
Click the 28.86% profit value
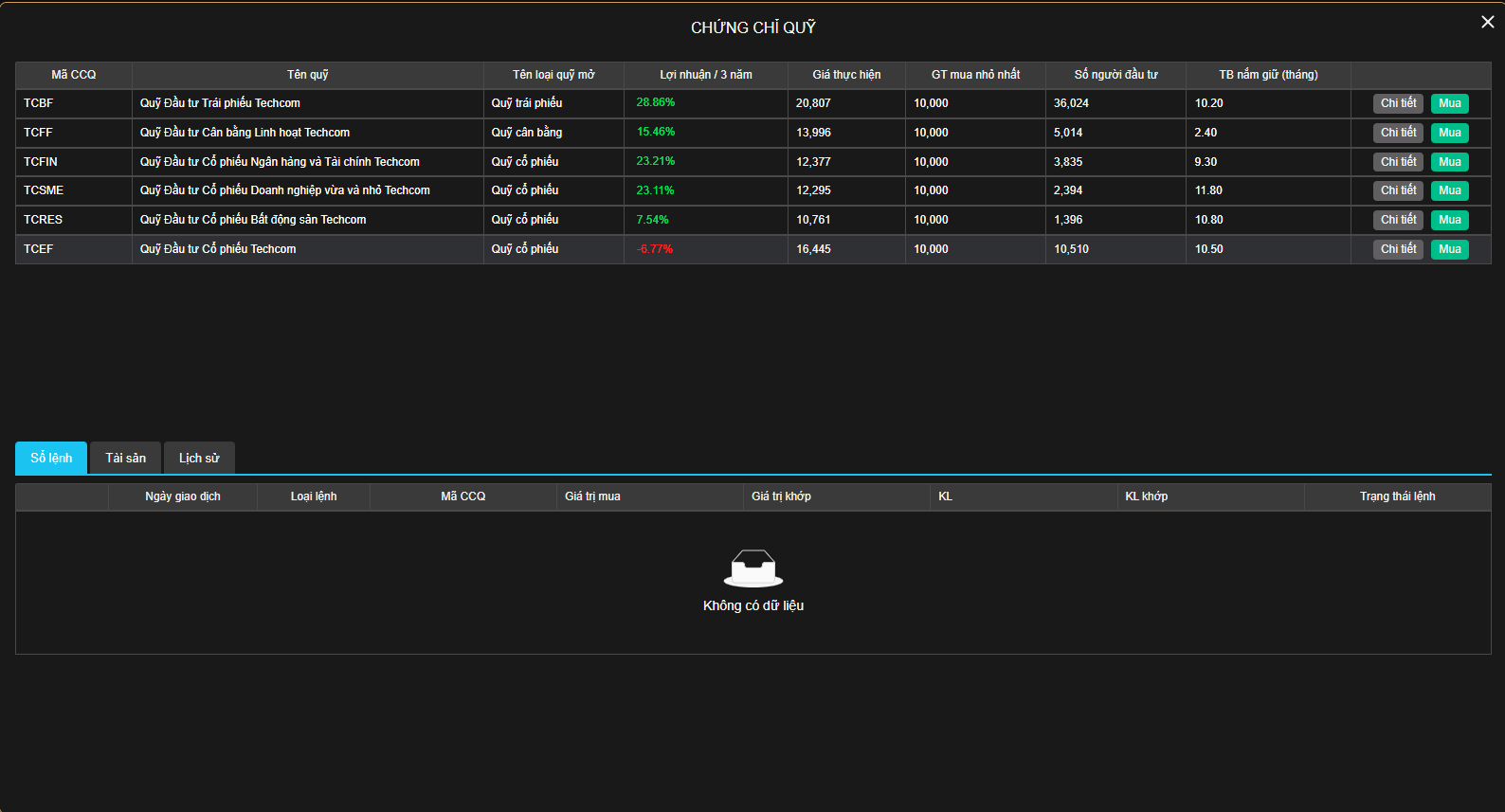click(x=656, y=102)
